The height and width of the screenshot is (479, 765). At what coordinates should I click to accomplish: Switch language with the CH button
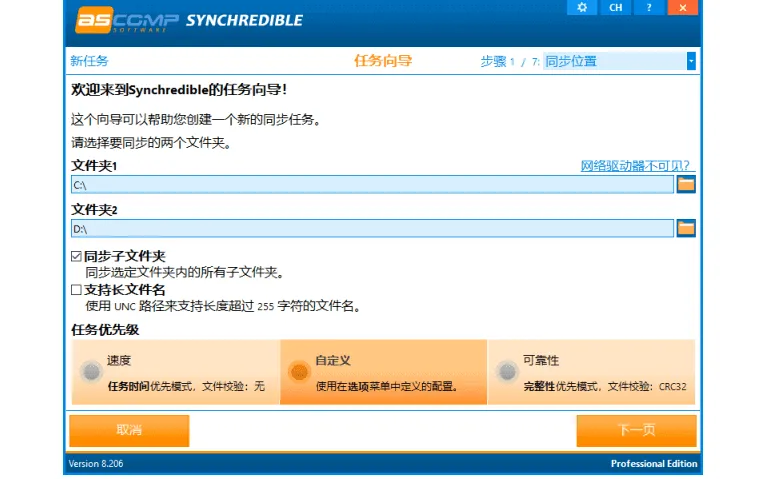click(615, 7)
